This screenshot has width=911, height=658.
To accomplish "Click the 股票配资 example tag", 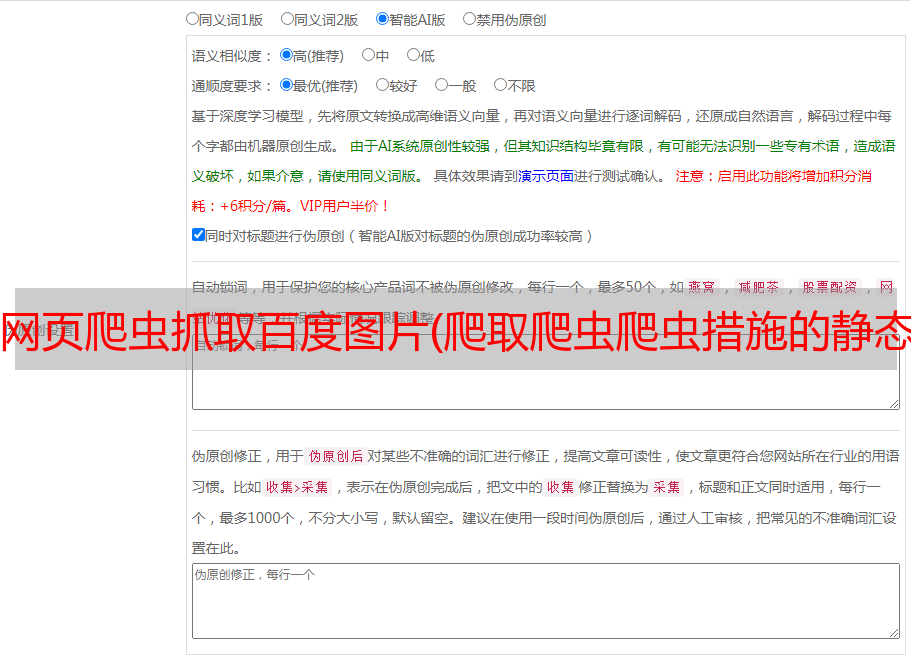I will click(x=829, y=287).
